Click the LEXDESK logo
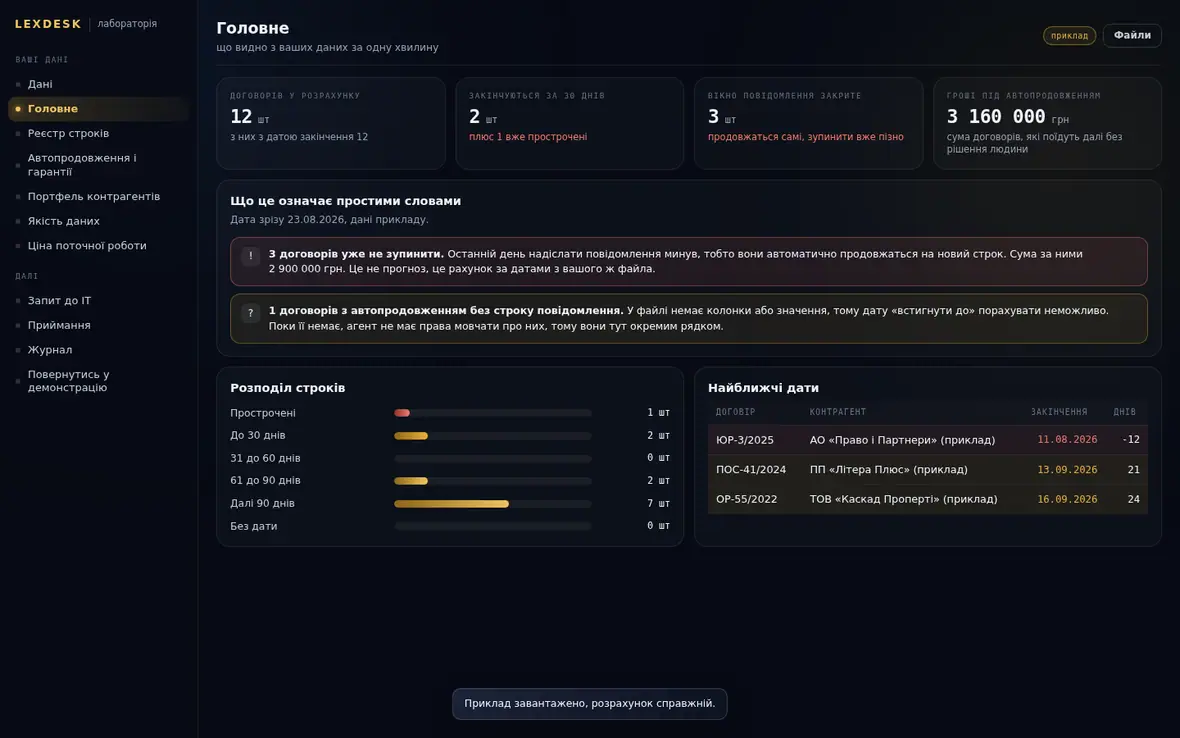1180x738 pixels. pyautogui.click(x=48, y=24)
